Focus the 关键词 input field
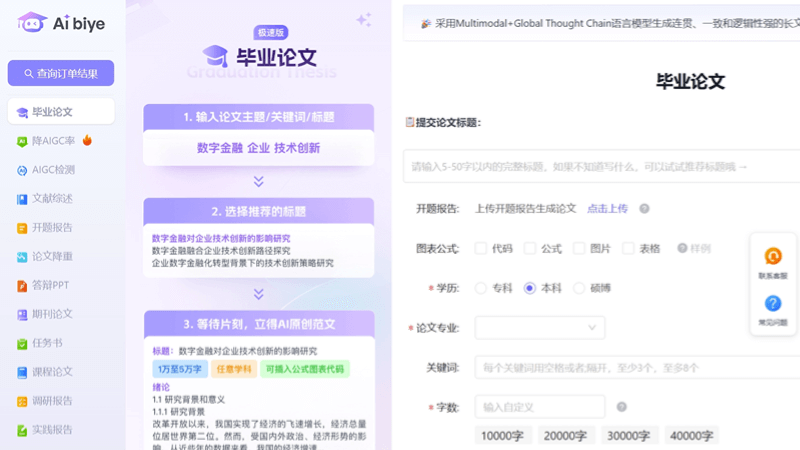The image size is (800, 450). click(x=637, y=367)
